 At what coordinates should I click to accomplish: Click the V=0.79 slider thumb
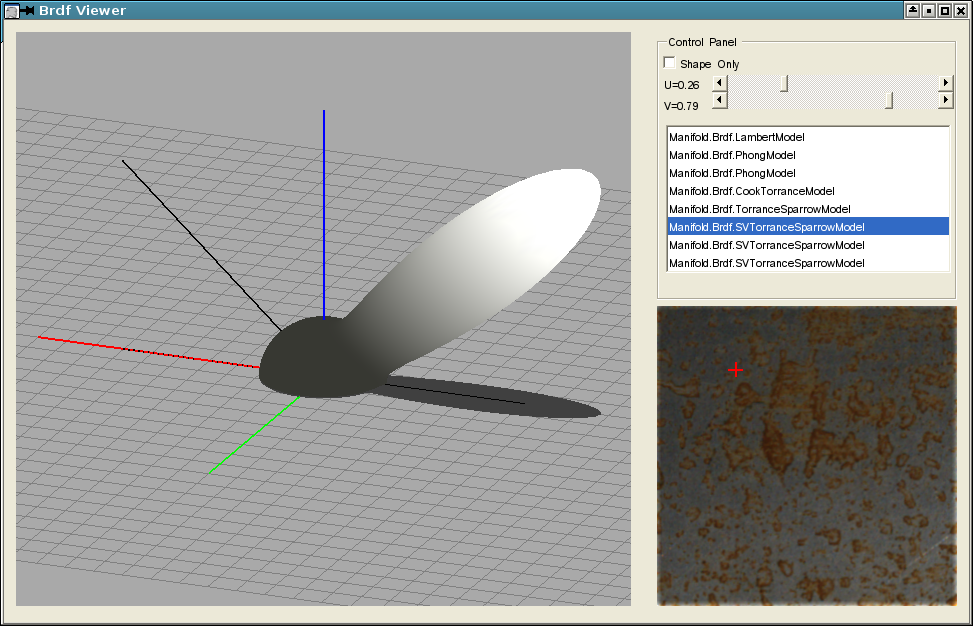(x=889, y=101)
